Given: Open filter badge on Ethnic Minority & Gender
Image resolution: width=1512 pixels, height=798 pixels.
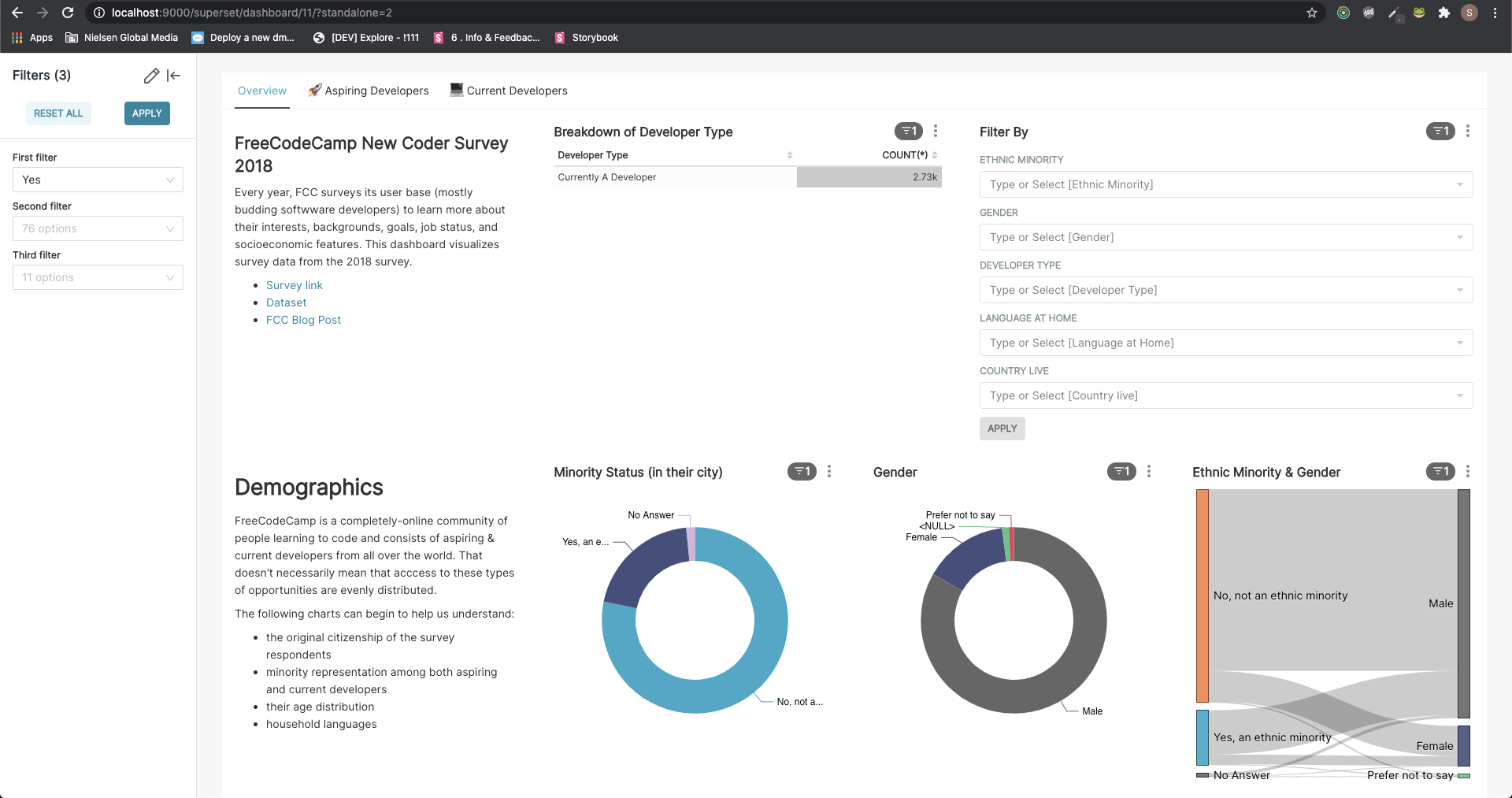Looking at the screenshot, I should [x=1440, y=472].
